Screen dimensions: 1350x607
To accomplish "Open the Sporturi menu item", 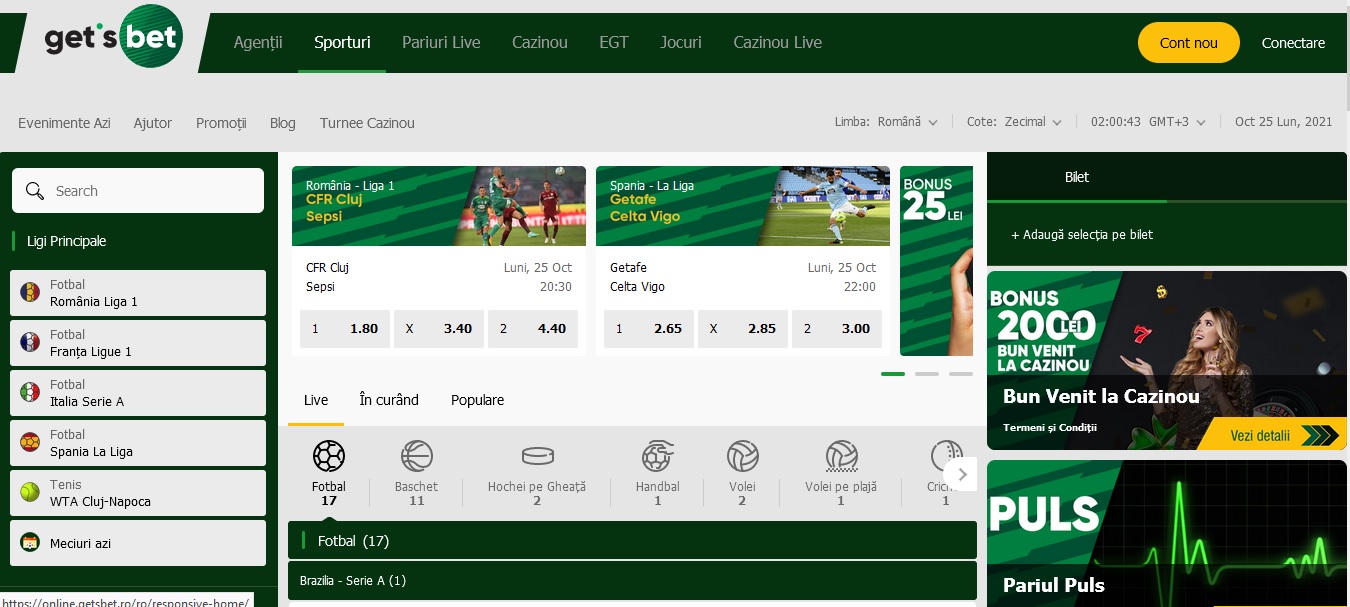I will coord(342,42).
